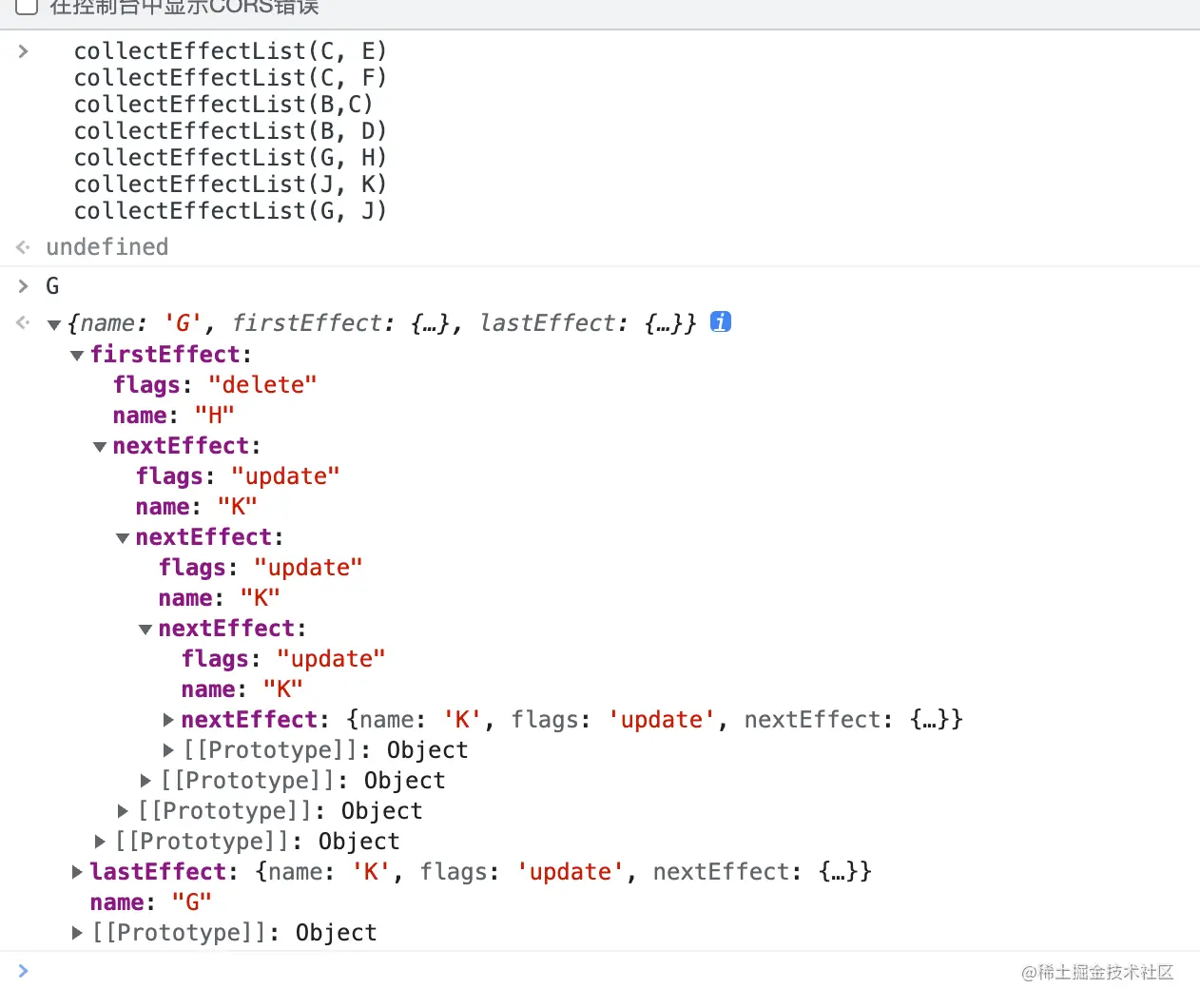Collapse the nextEffect directly under name "H"
1200x1008 pixels.
tap(100, 446)
